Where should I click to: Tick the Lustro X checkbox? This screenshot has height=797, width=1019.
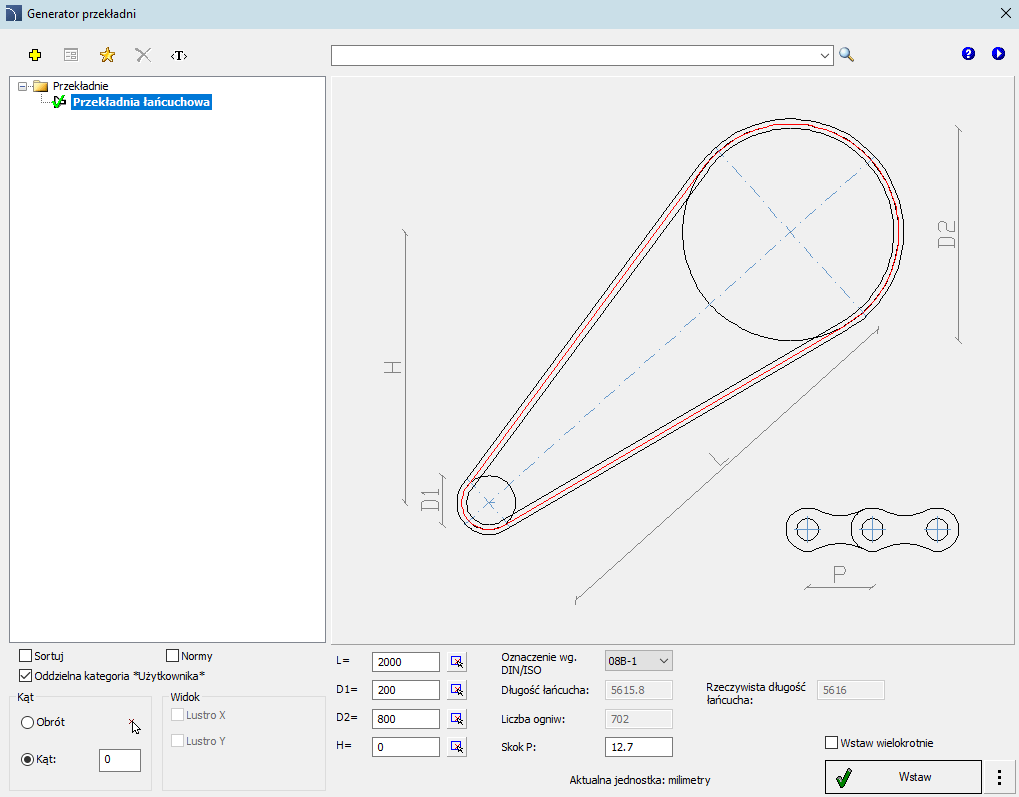(x=177, y=714)
